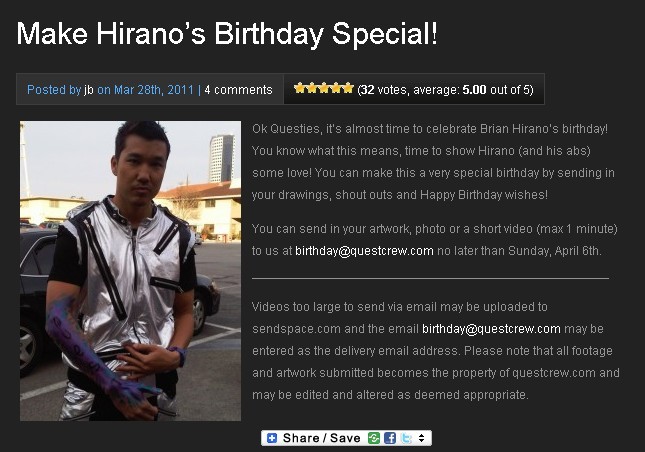Rate the post five stars

click(x=348, y=88)
